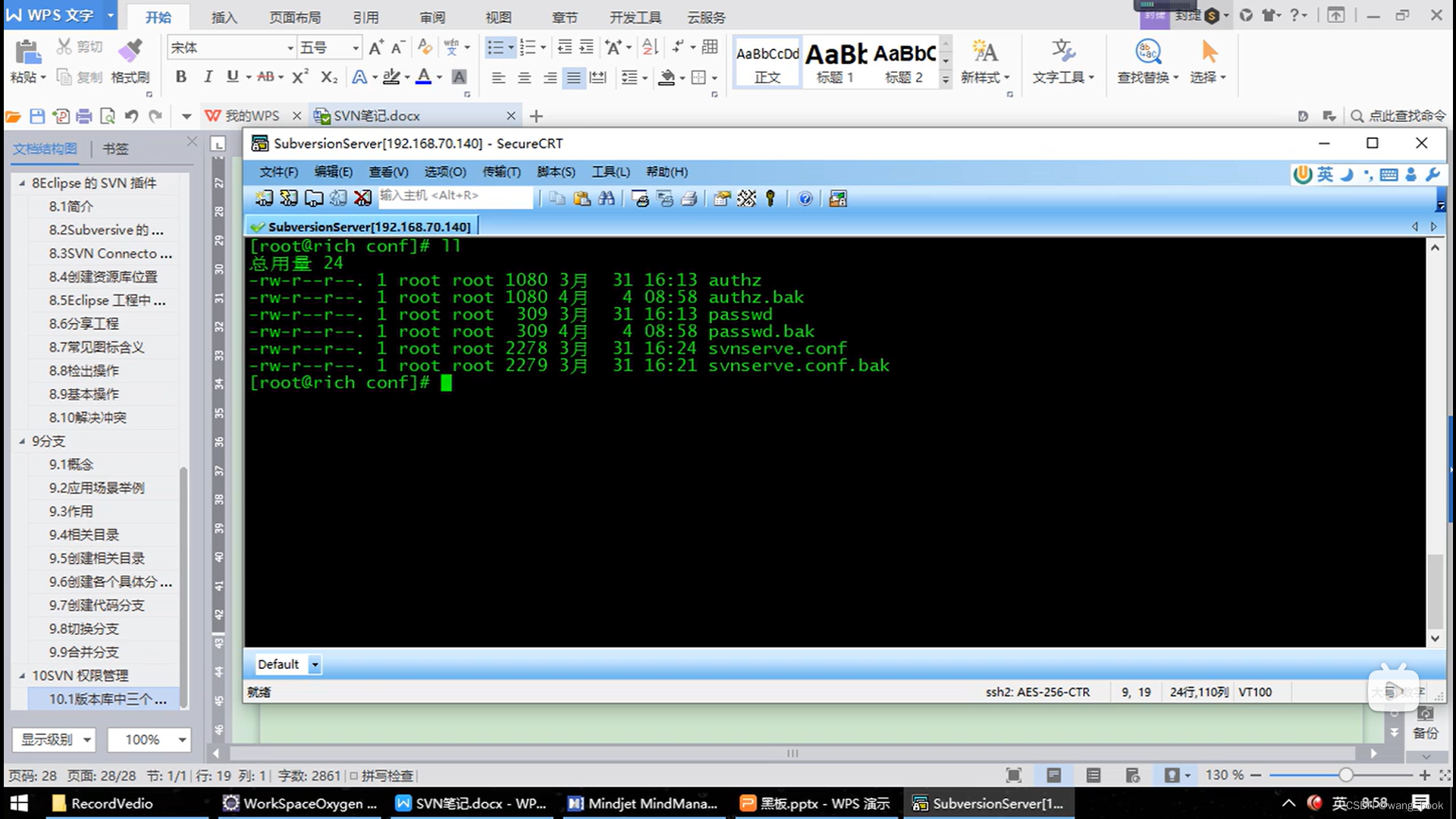Click the SecureCRT Connect toolbar icon

pos(264,199)
